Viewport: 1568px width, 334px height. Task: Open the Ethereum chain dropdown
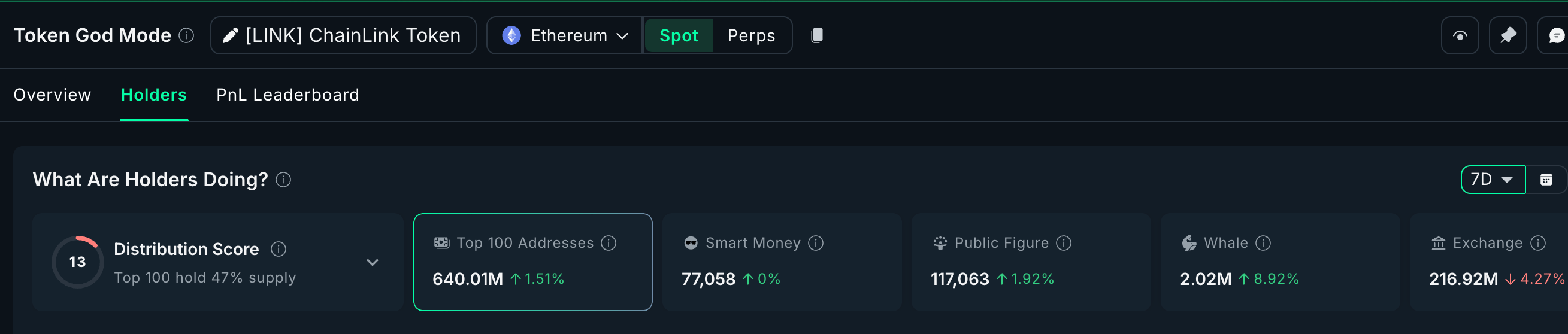(564, 35)
